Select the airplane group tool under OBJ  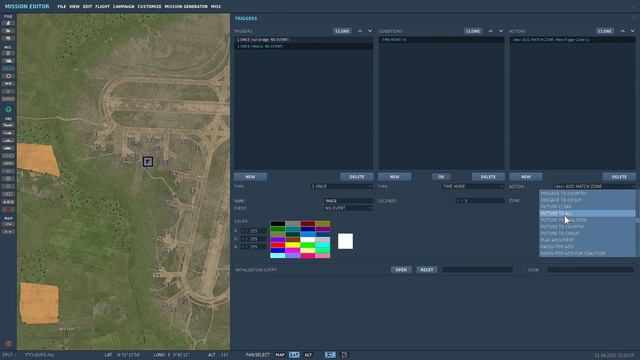pos(8,125)
